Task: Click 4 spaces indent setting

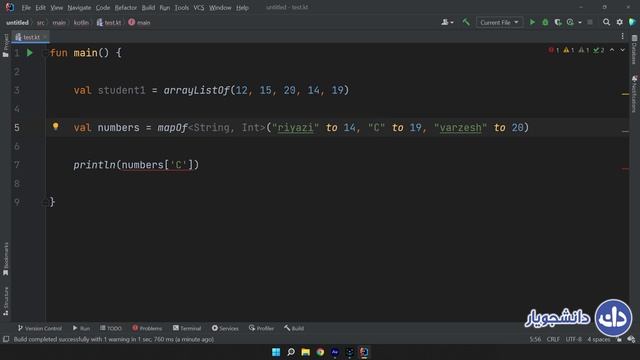Action: pos(599,339)
